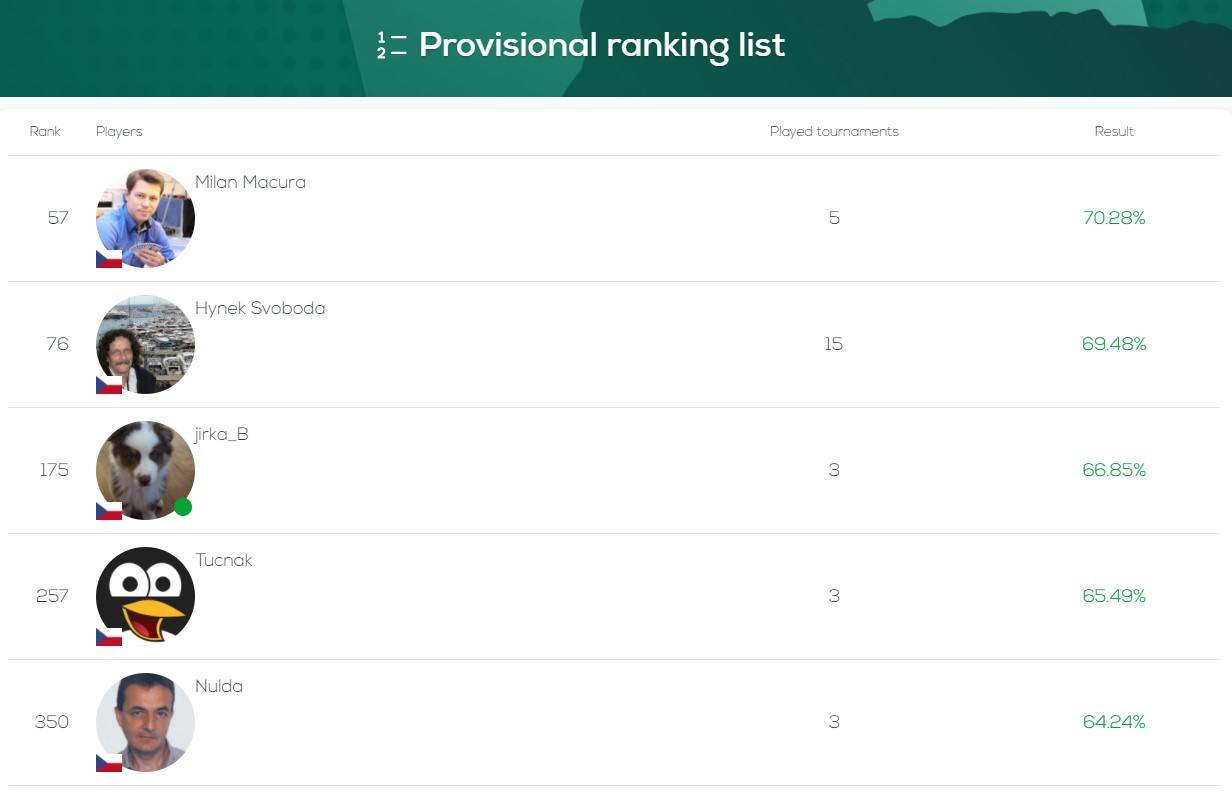Viewport: 1232px width, 795px height.
Task: Open Nulda's profile picture
Action: (145, 722)
